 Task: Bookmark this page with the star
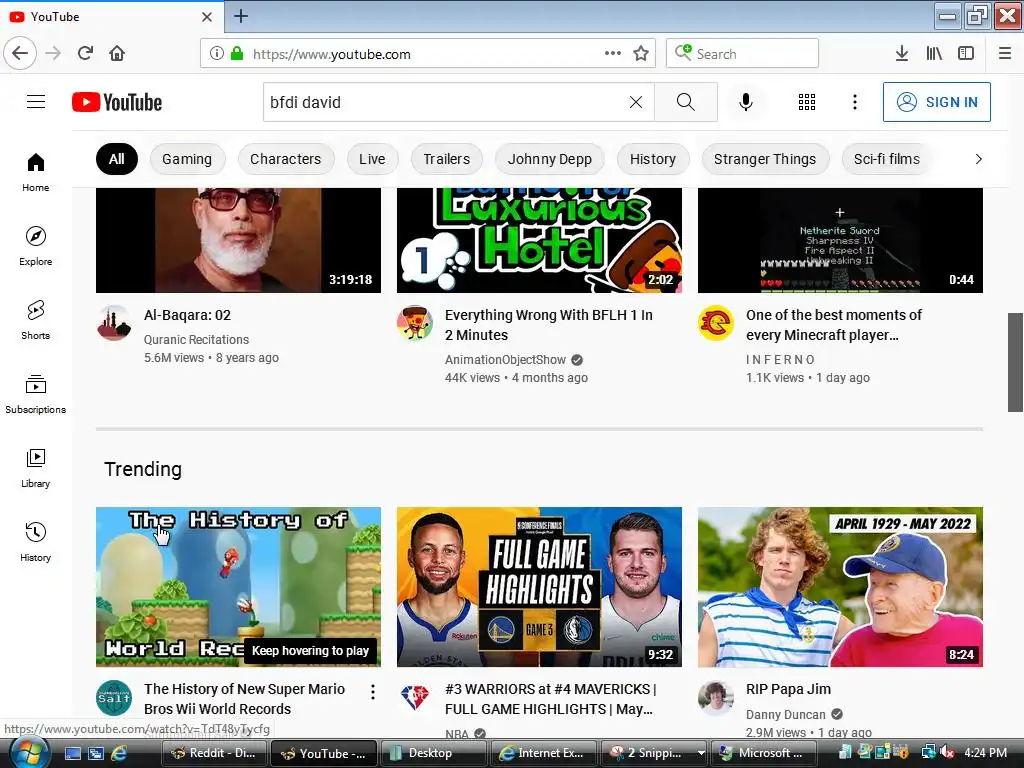coord(641,54)
